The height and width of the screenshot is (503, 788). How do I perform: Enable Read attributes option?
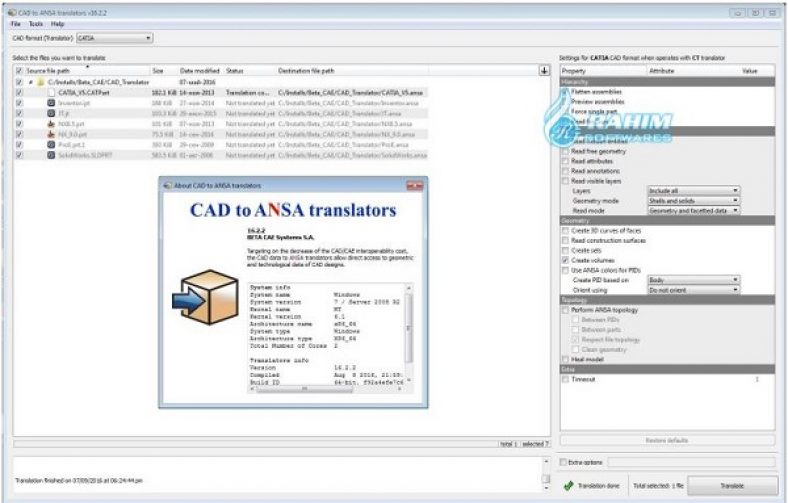click(x=565, y=161)
